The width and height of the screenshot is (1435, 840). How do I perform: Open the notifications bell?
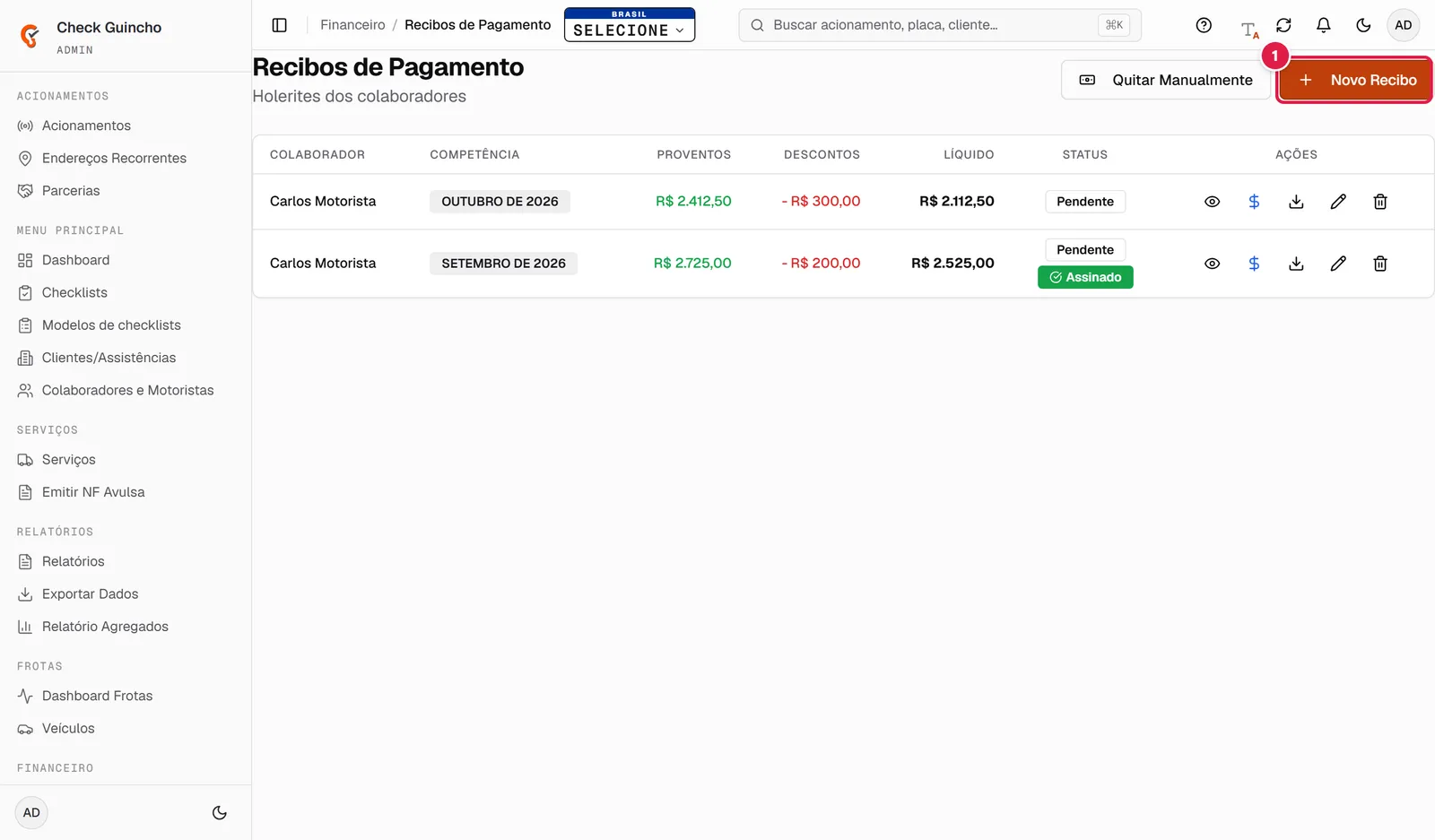coord(1323,25)
